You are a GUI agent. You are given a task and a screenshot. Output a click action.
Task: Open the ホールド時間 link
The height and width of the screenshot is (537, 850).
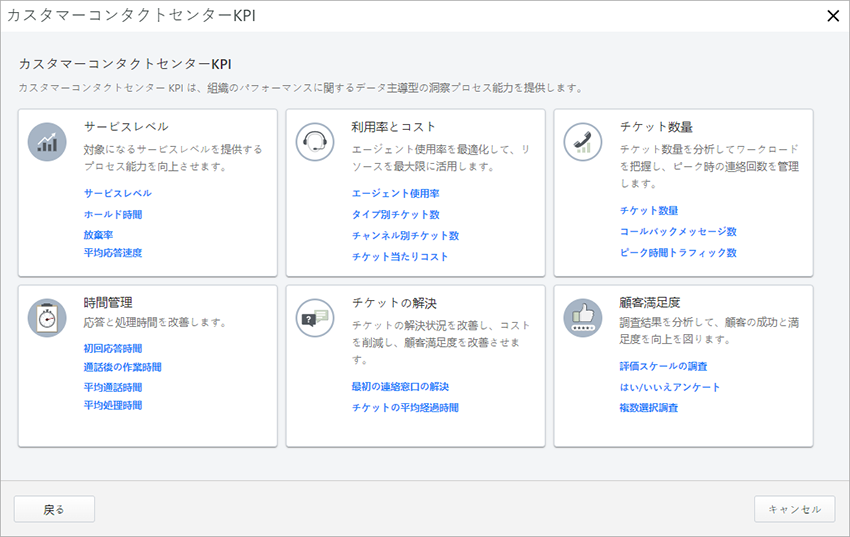click(x=113, y=214)
